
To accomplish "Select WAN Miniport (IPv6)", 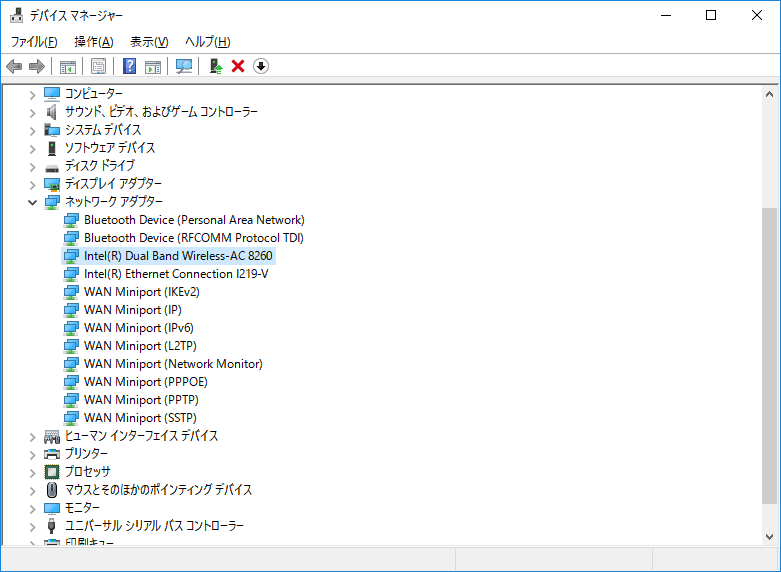I will tap(139, 328).
